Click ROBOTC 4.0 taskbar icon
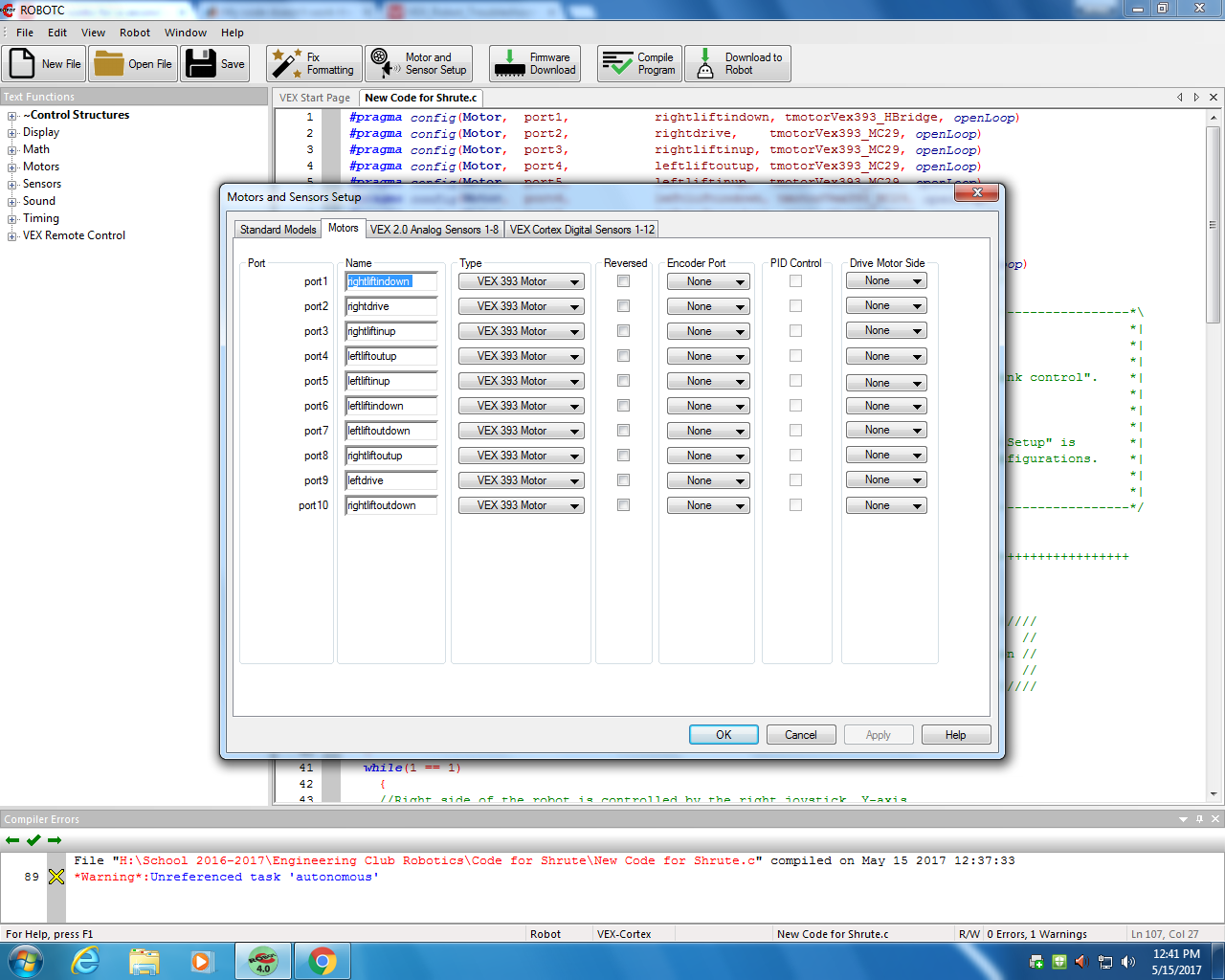Screen dimensions: 1225x980 [x=263, y=961]
